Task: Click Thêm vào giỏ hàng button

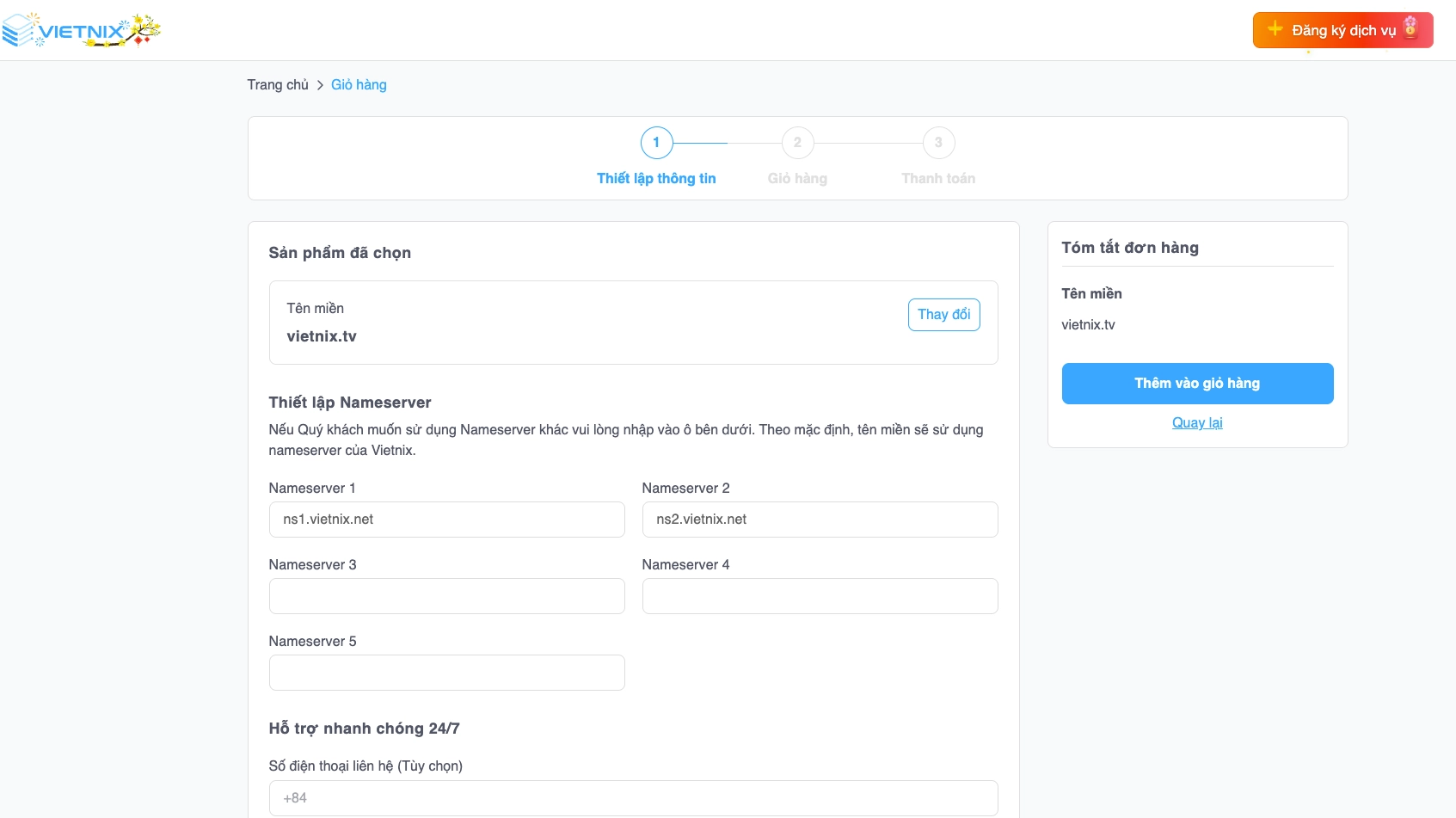Action: (x=1197, y=384)
